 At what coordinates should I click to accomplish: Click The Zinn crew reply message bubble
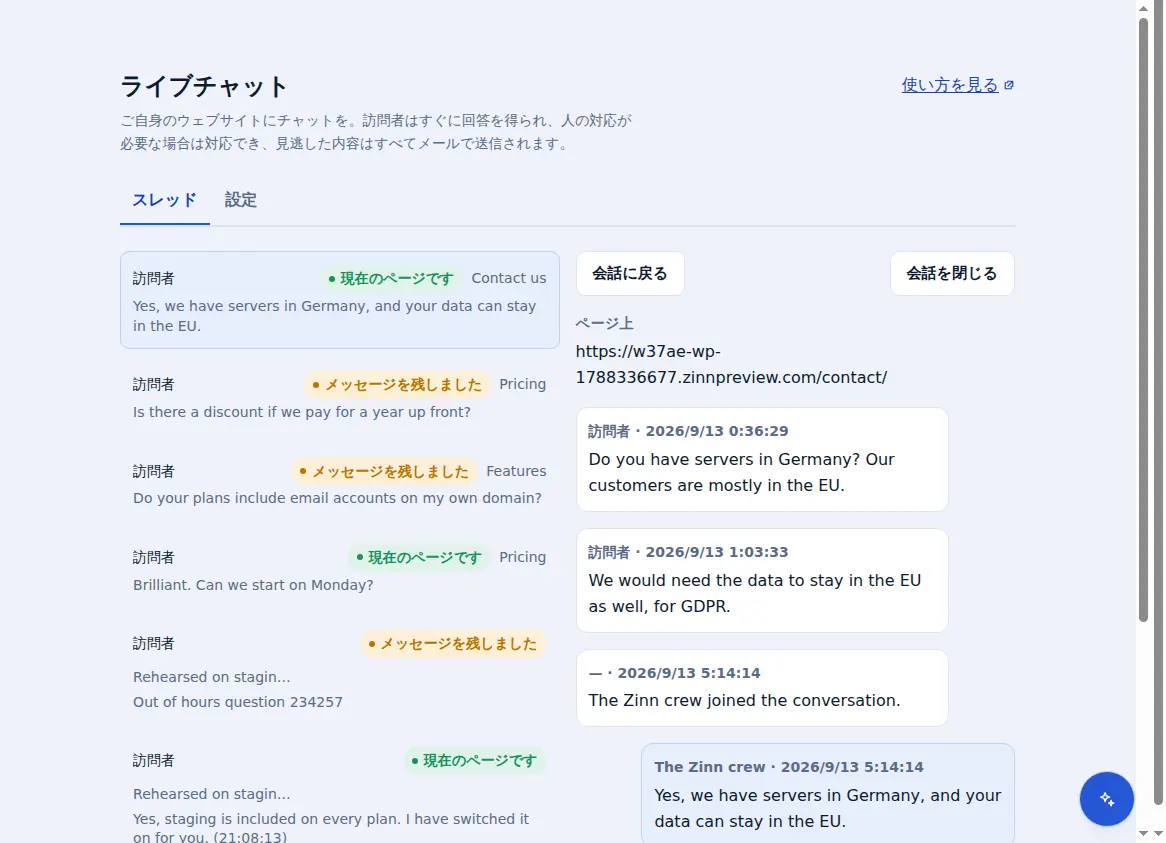pyautogui.click(x=828, y=793)
